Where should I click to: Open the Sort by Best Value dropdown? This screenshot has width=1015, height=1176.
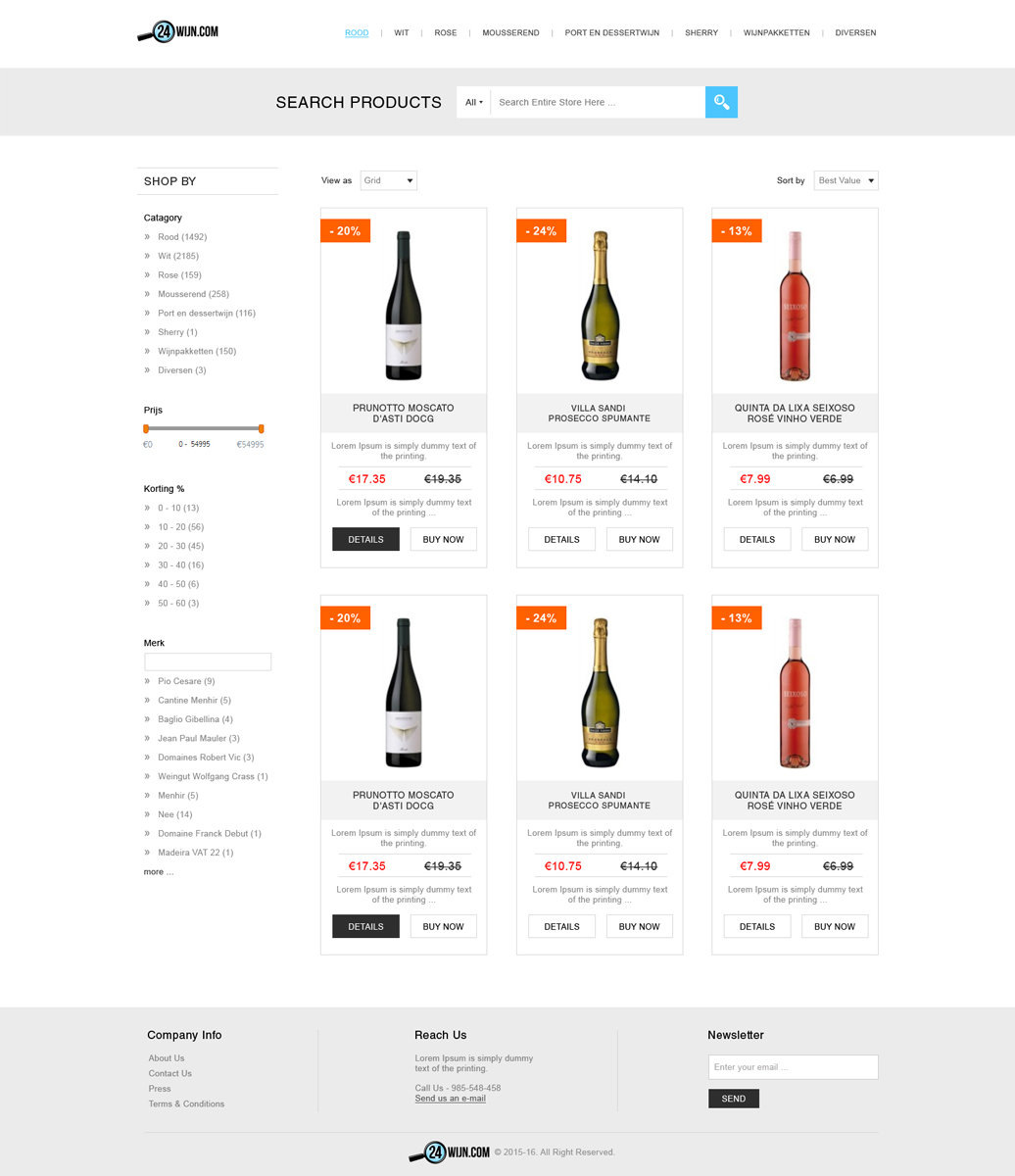(x=846, y=180)
